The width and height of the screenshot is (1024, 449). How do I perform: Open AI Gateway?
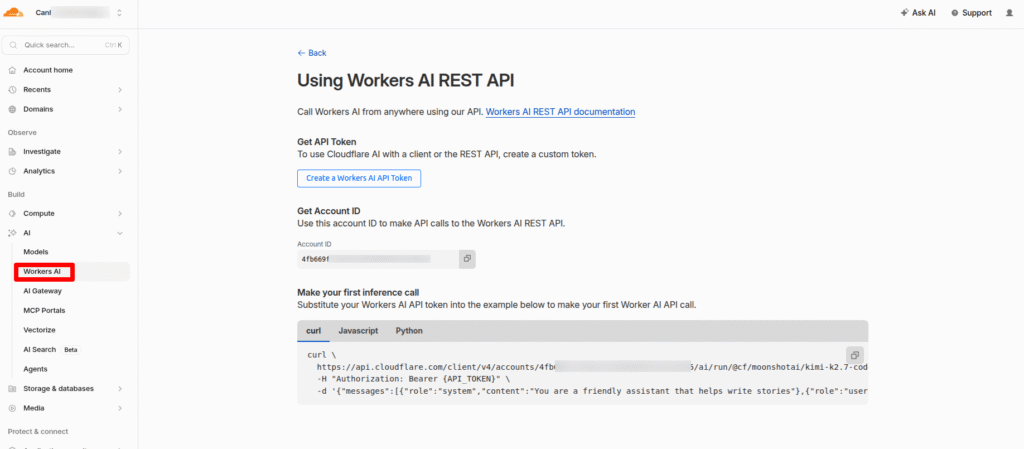coord(42,291)
